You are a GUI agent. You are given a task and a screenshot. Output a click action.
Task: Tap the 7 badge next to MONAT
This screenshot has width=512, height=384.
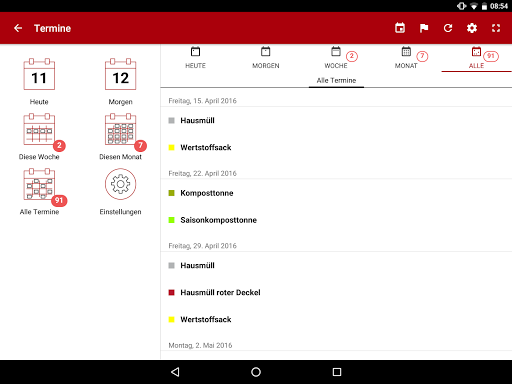pos(422,56)
